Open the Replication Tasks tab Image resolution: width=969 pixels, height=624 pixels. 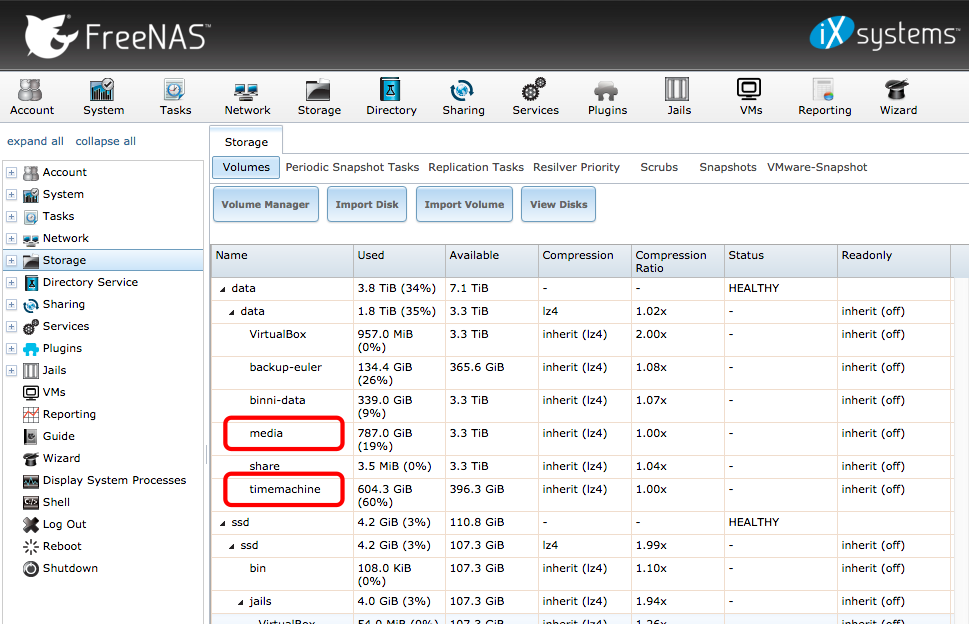[x=476, y=167]
